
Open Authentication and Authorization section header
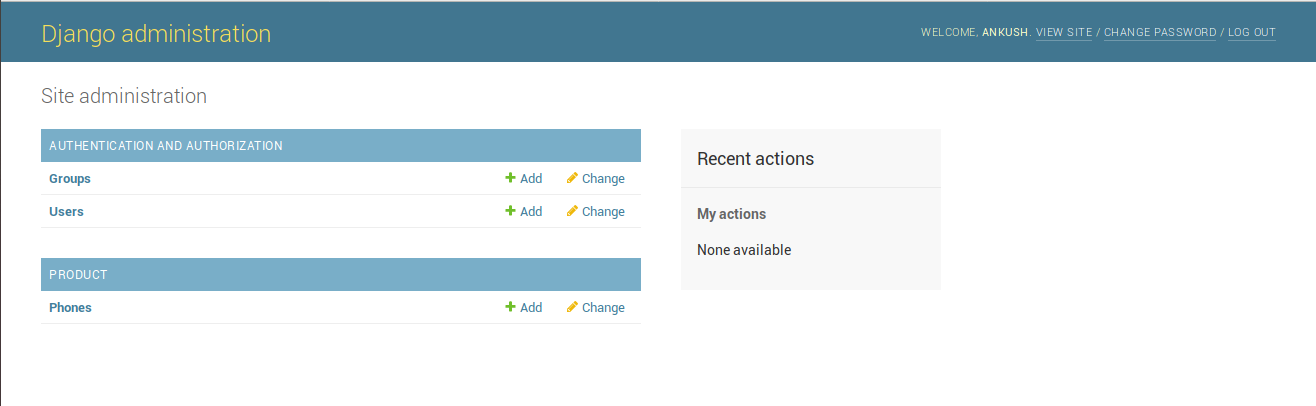click(166, 146)
